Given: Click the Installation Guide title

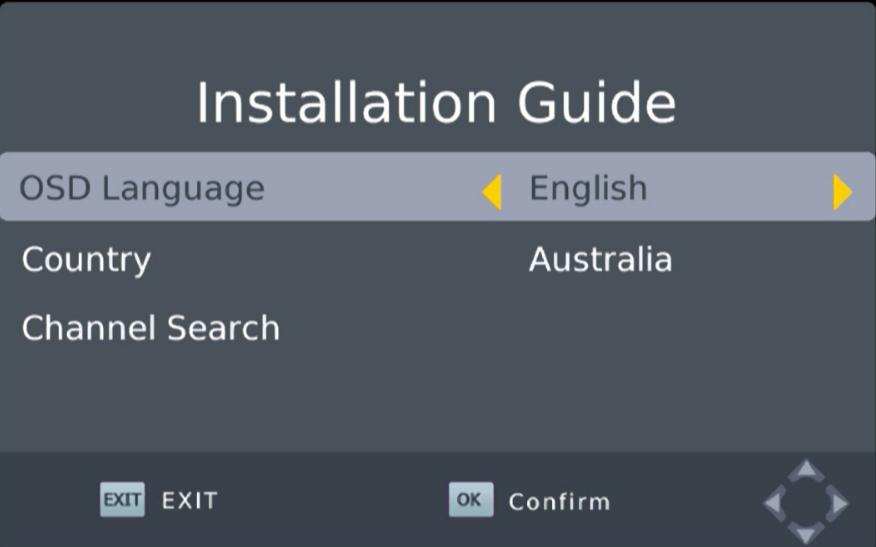Looking at the screenshot, I should click(x=436, y=103).
